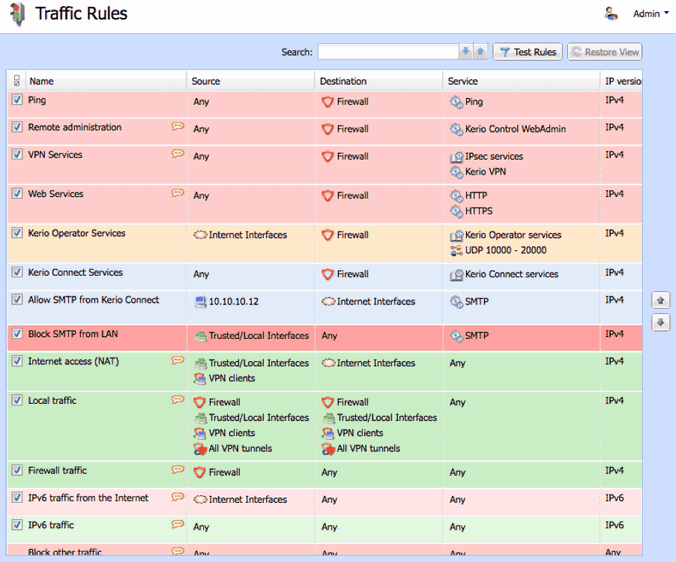The height and width of the screenshot is (562, 676).
Task: Click the 10.10.10.12 host computer icon
Action: 200,302
